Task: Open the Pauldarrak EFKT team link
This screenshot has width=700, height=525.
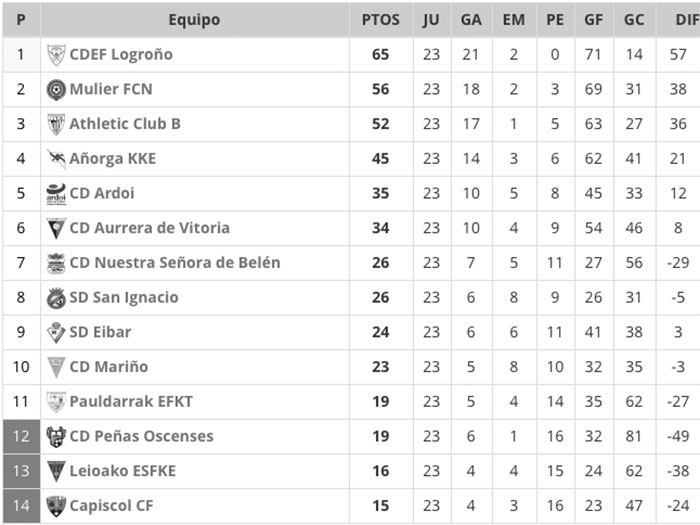Action: tap(130, 402)
